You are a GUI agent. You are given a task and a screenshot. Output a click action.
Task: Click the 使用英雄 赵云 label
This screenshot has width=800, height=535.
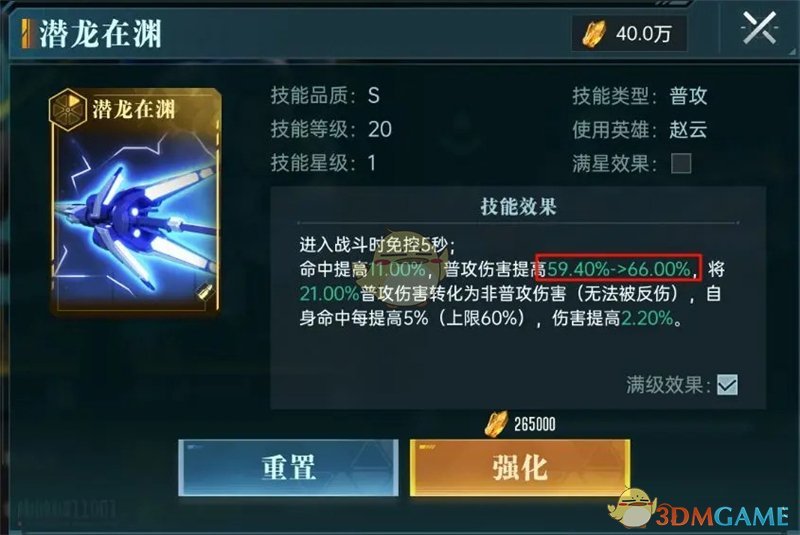click(x=639, y=130)
